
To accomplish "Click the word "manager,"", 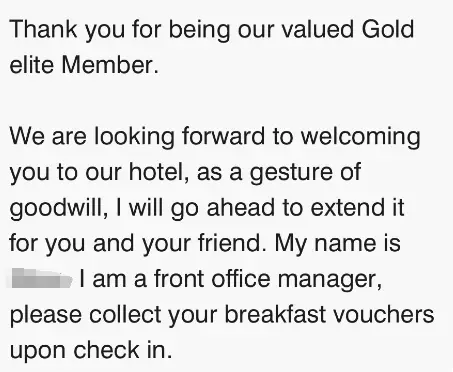I will coord(330,280).
